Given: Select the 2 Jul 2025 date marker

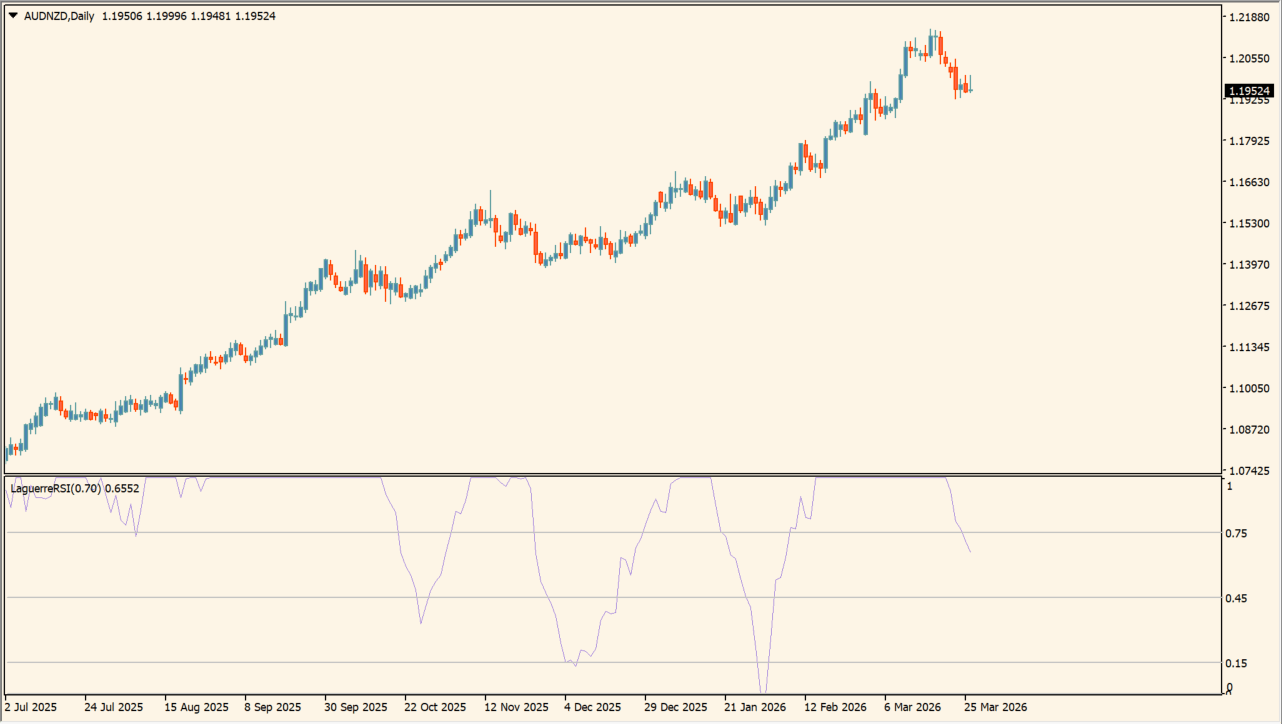Looking at the screenshot, I should click(x=31, y=706).
